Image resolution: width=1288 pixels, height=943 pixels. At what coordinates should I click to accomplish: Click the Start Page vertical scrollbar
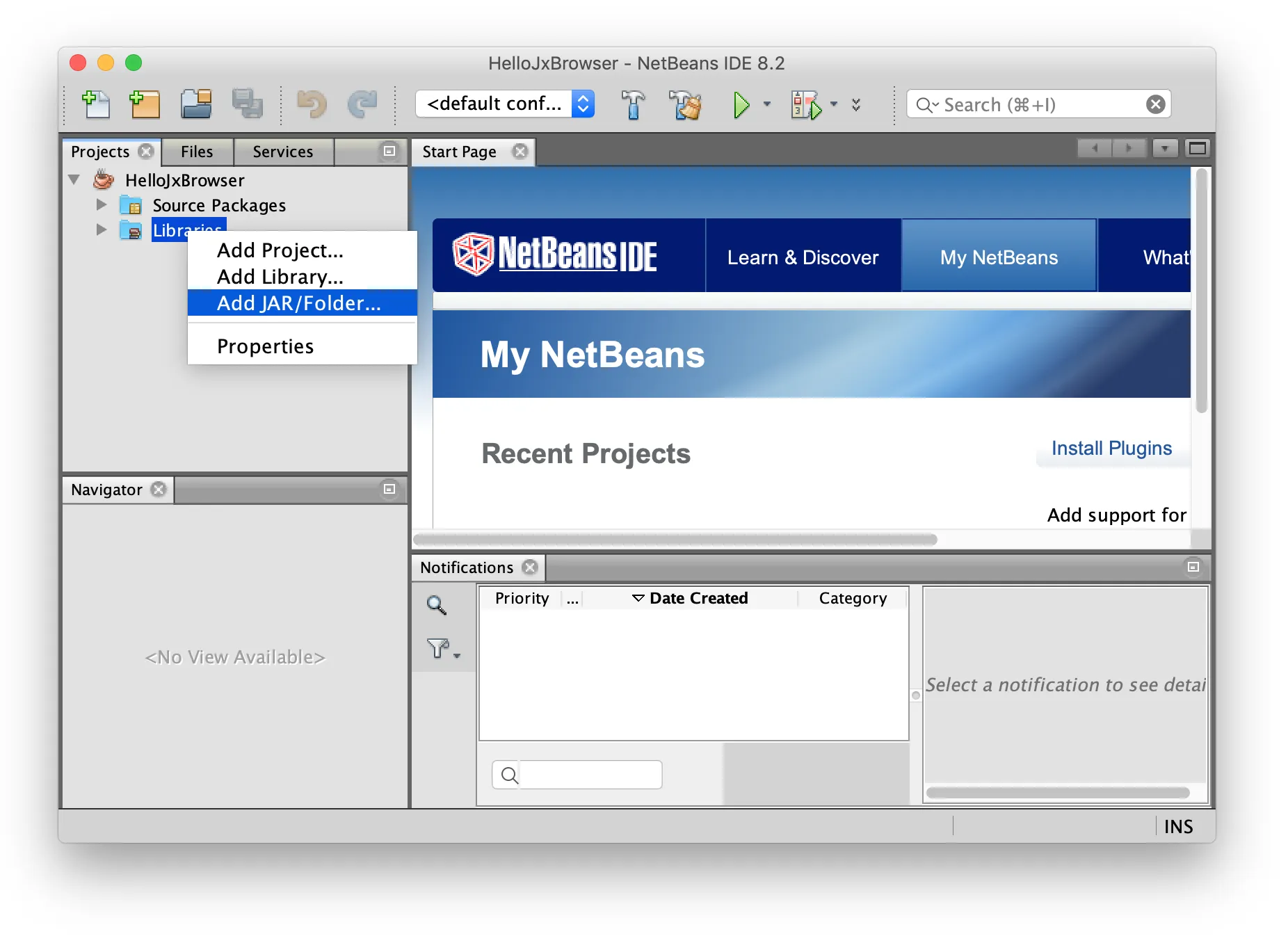(x=1201, y=292)
